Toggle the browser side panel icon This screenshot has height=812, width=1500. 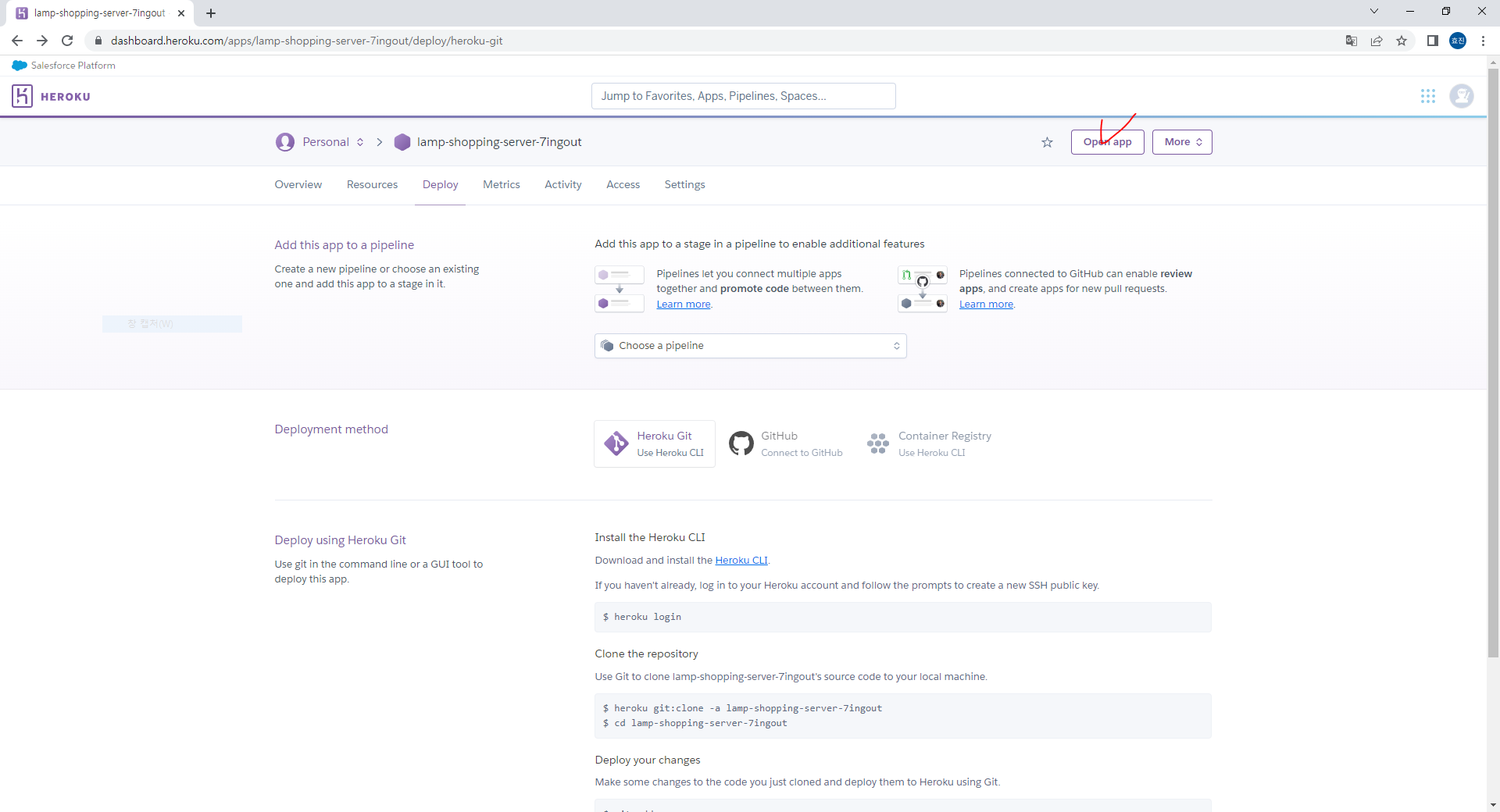point(1433,41)
